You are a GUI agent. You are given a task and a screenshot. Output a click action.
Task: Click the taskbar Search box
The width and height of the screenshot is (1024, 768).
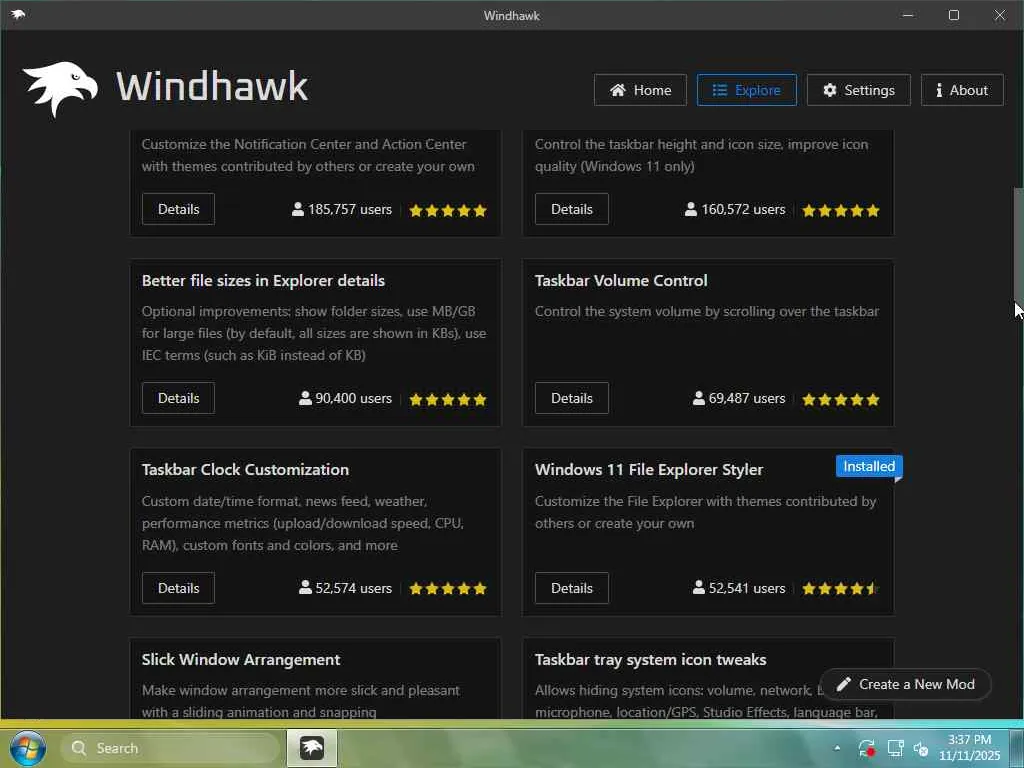coord(169,748)
